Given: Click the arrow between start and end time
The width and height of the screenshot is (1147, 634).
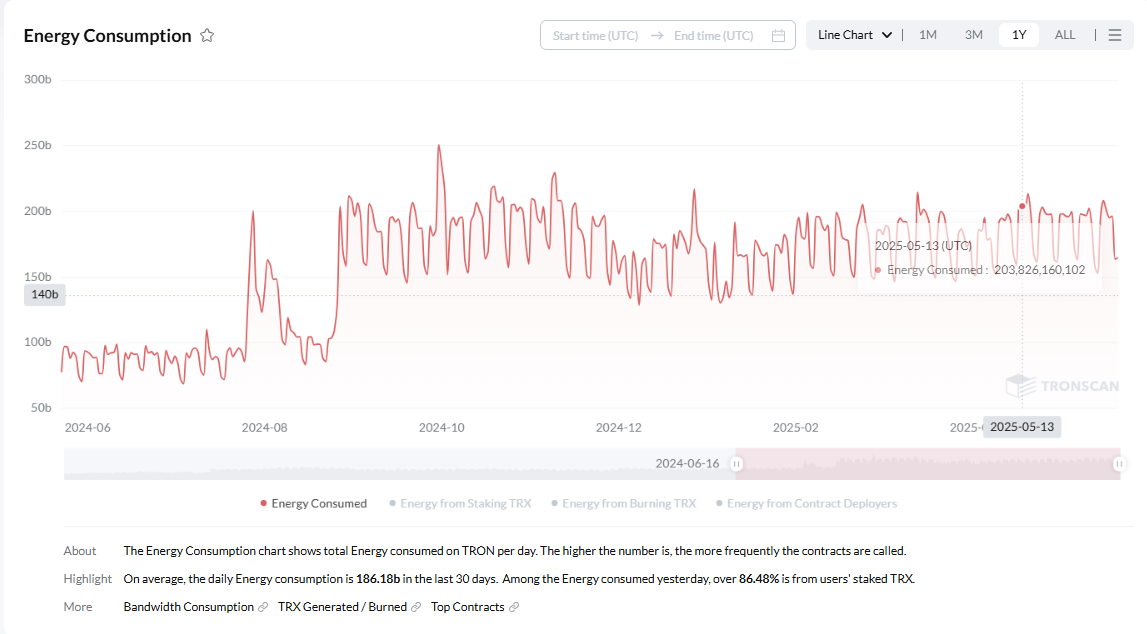Looking at the screenshot, I should click(x=656, y=36).
